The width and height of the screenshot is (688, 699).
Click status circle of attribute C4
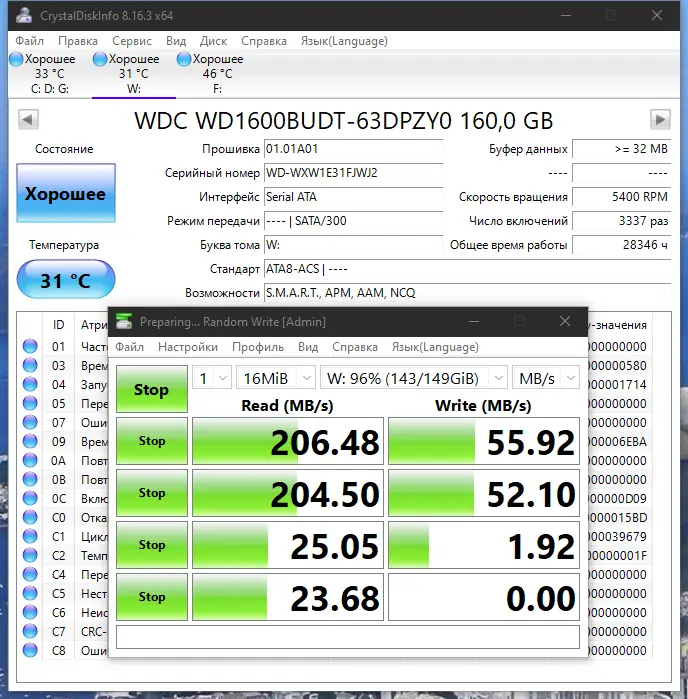(x=30, y=574)
